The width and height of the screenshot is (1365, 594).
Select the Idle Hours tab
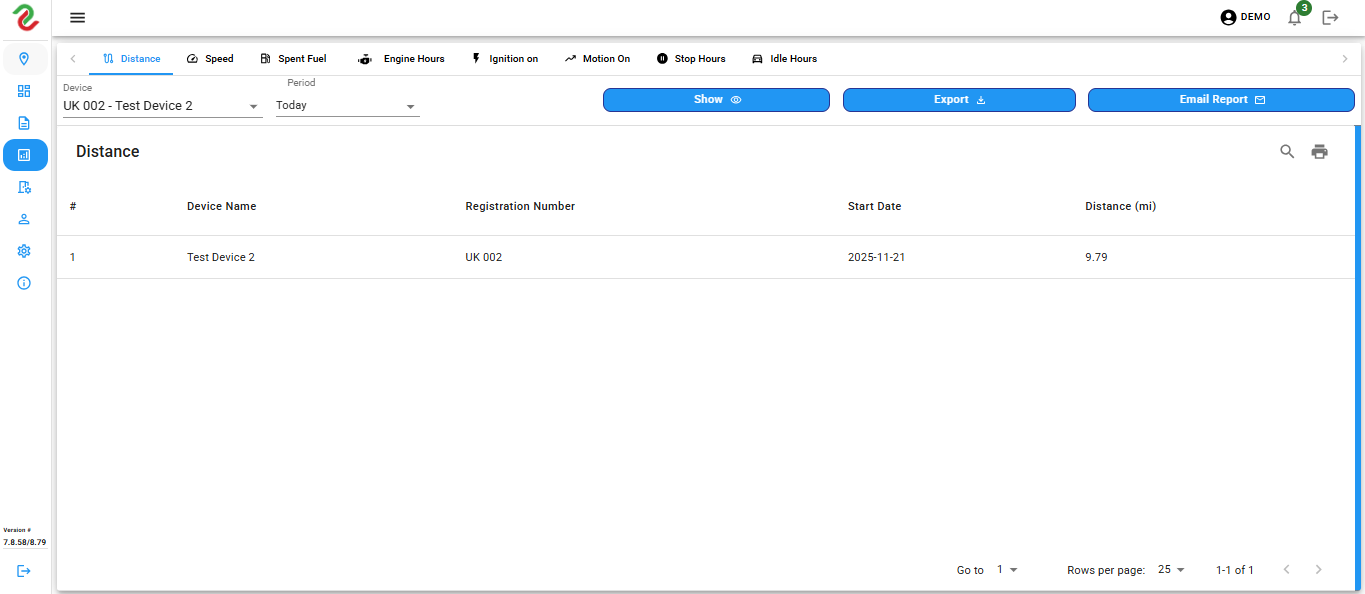click(x=784, y=59)
